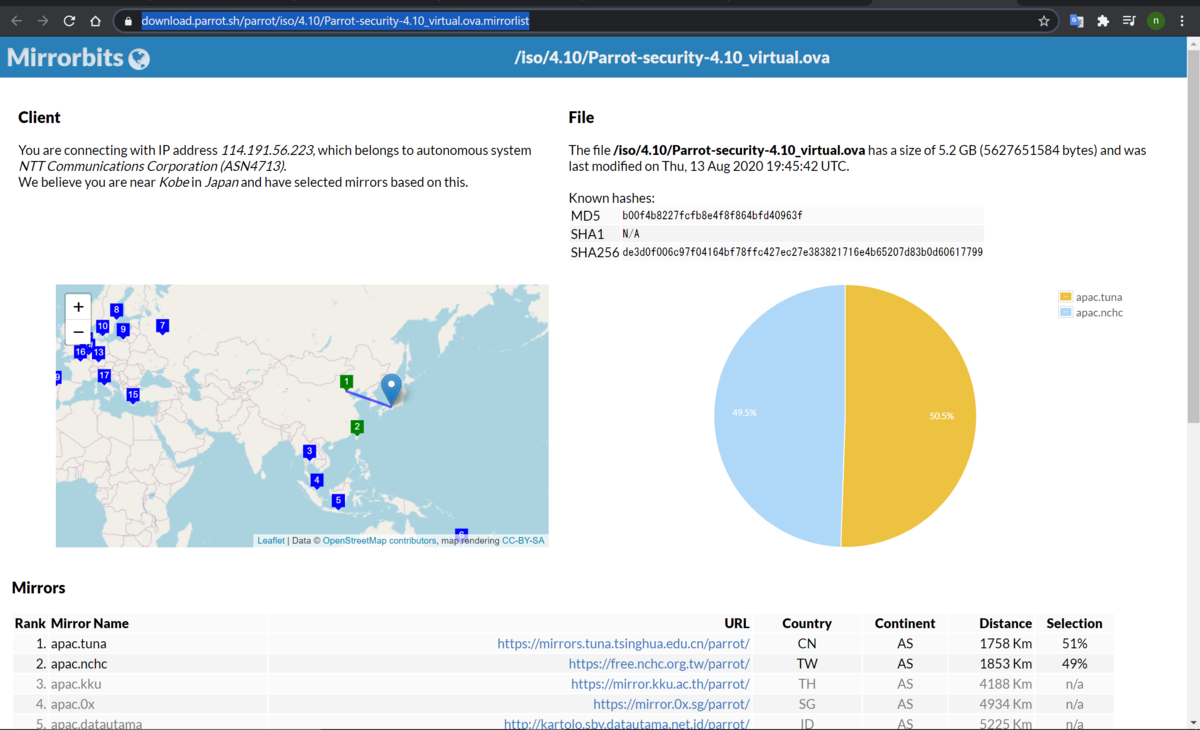Click the yellow apac.tuna legend swatch
Image resolution: width=1200 pixels, height=730 pixels.
1066,297
